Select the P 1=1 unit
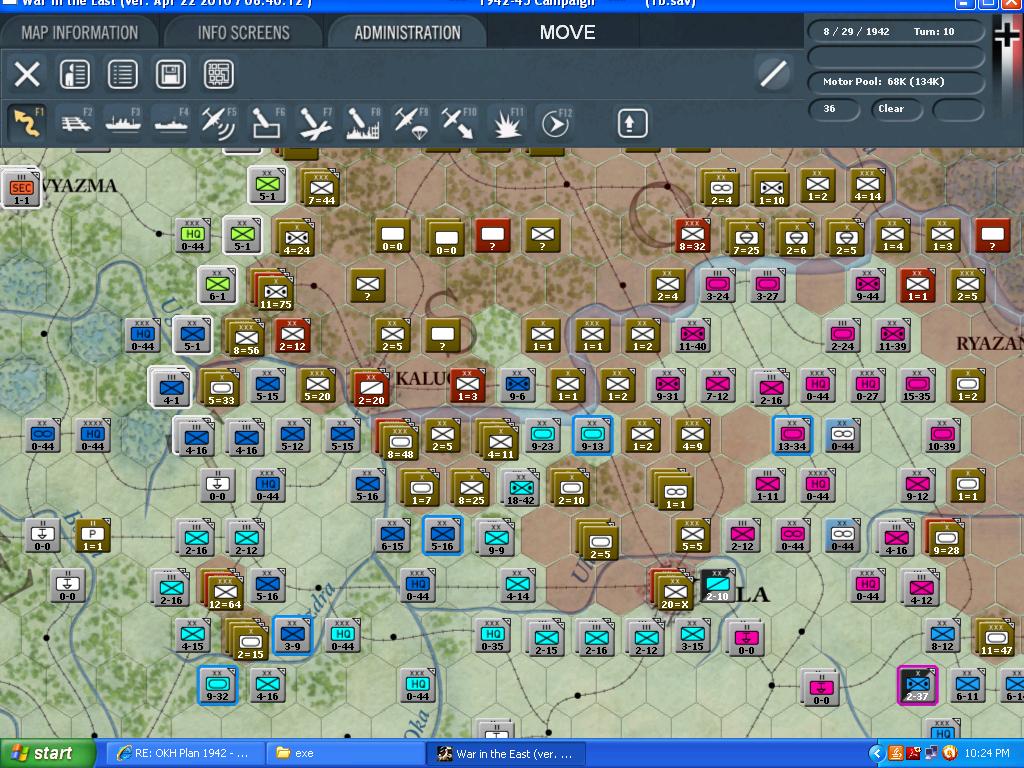The image size is (1024, 768). (x=93, y=536)
